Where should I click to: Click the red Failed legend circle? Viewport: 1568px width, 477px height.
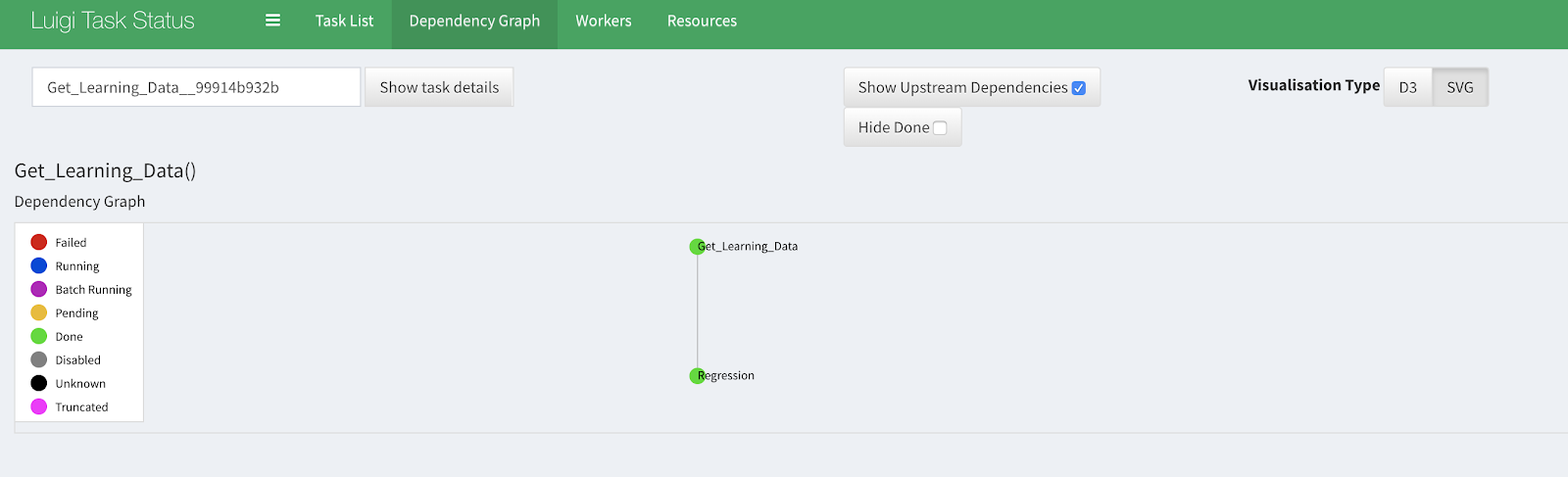(39, 242)
